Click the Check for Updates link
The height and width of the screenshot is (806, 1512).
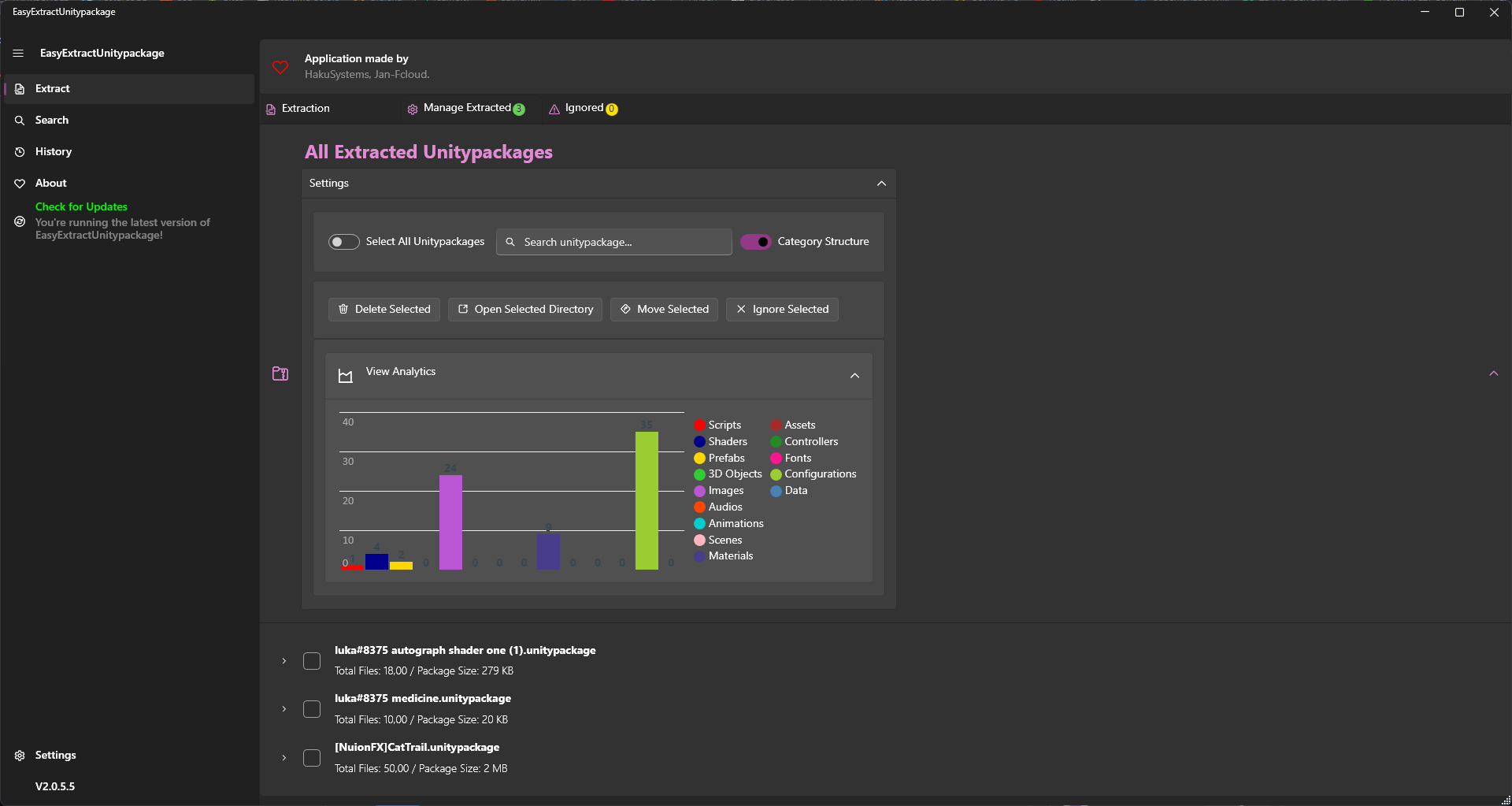click(81, 206)
